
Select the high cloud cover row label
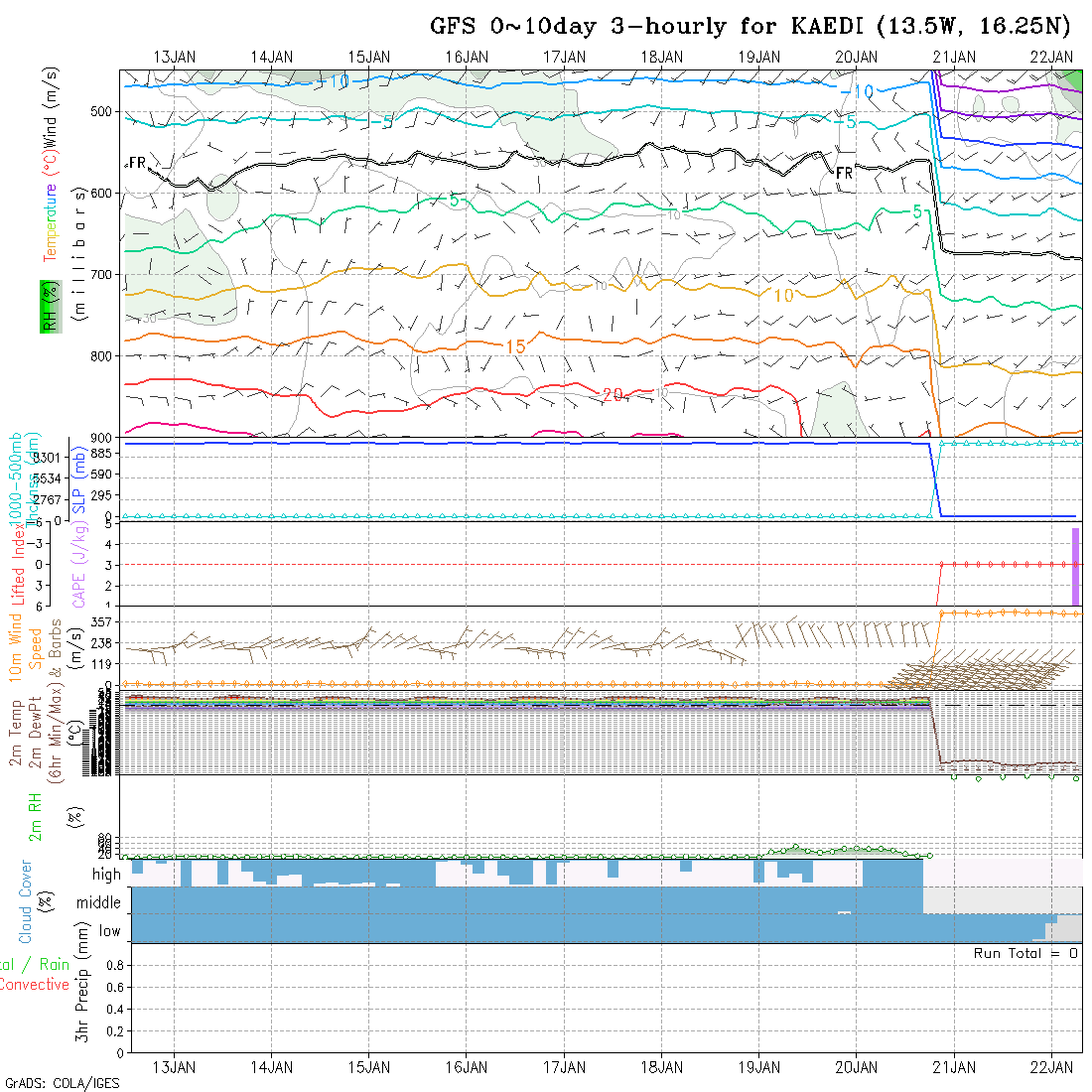pos(106,875)
